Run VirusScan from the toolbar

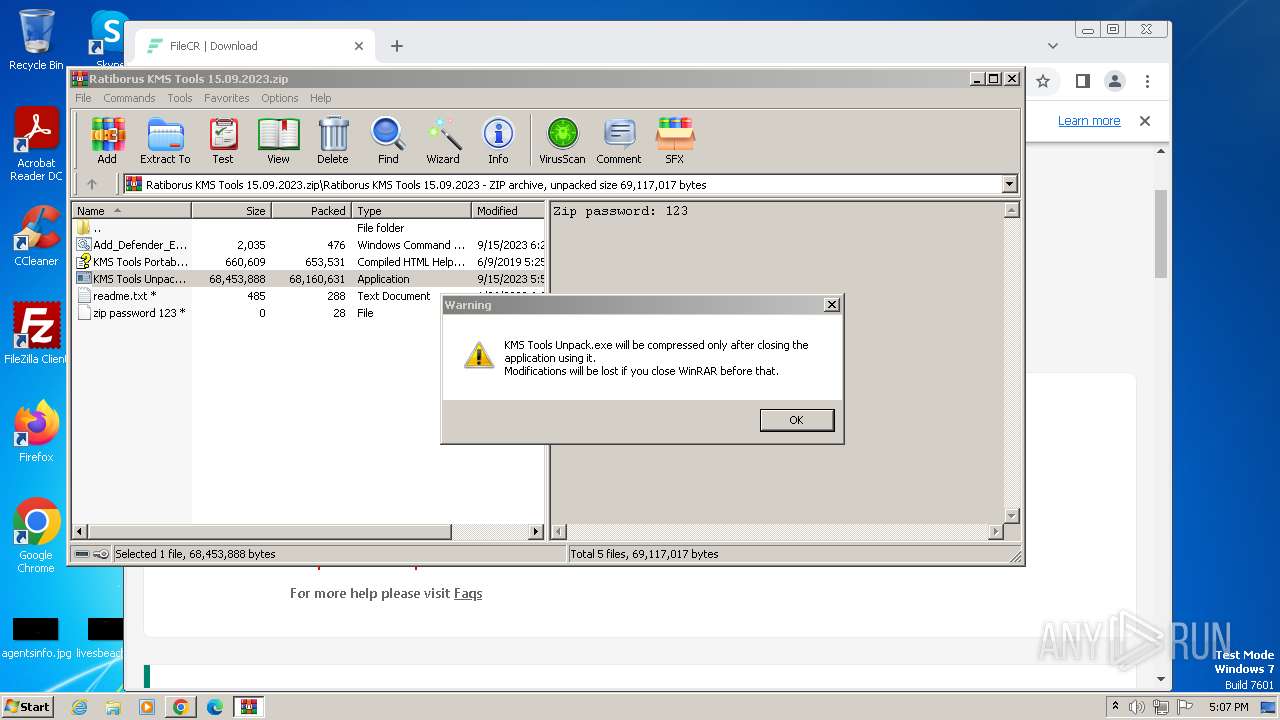coord(562,140)
